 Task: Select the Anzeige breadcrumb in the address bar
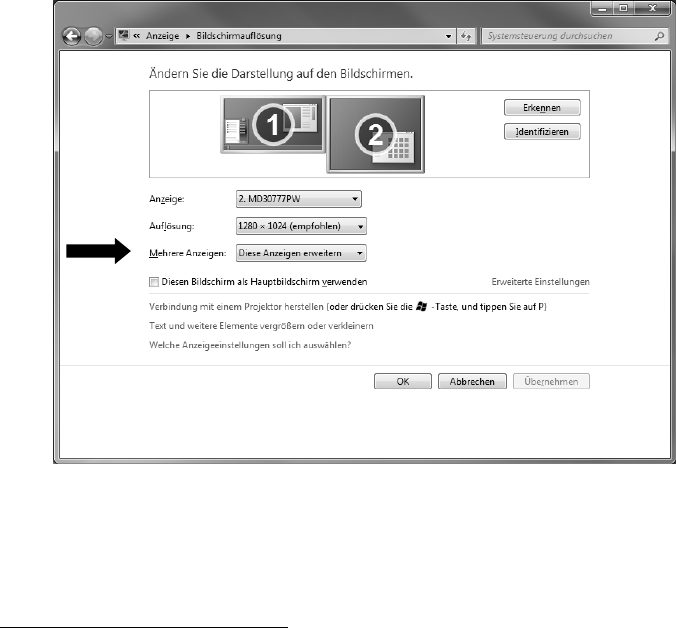click(x=163, y=36)
